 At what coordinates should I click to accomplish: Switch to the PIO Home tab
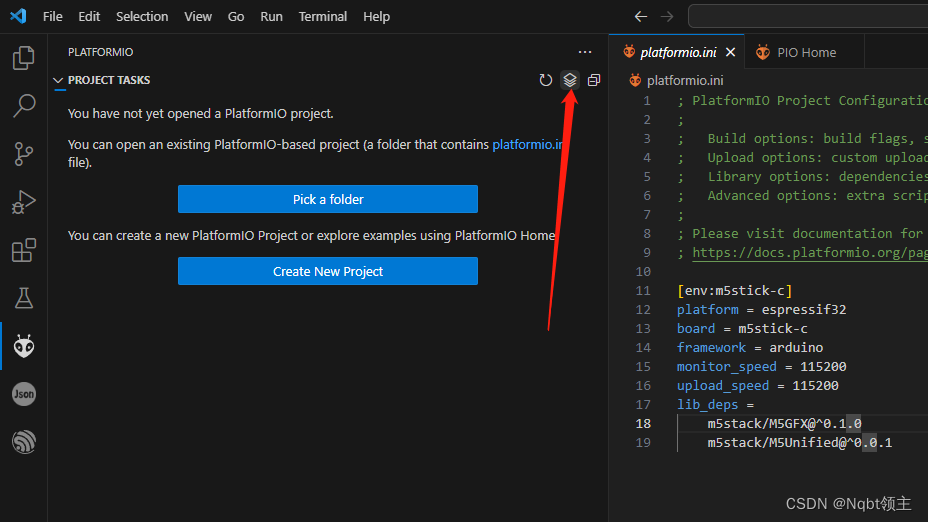click(x=806, y=52)
